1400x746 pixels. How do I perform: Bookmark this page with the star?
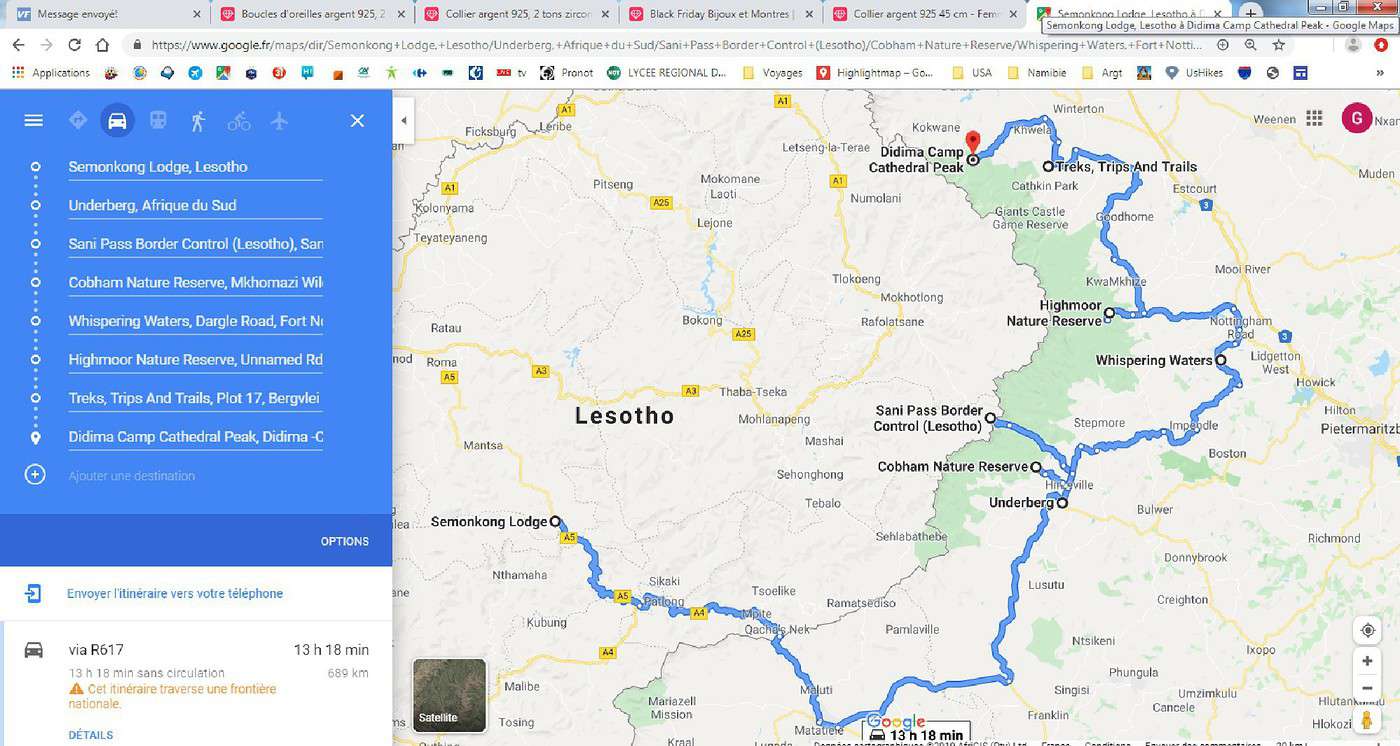(1279, 45)
